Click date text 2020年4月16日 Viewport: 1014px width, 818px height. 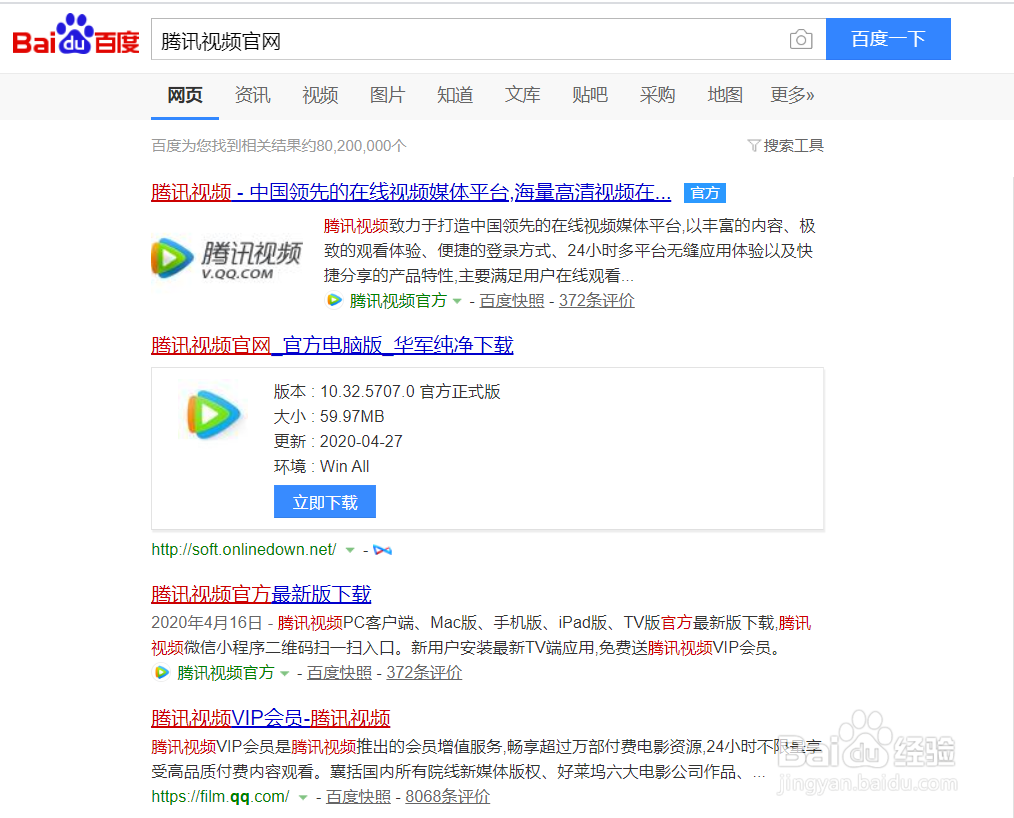coord(206,623)
